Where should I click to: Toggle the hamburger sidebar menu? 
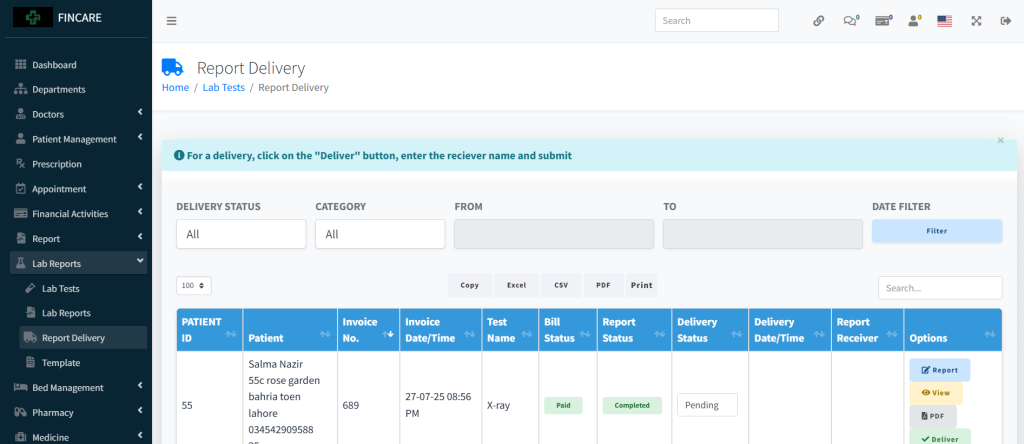[171, 21]
